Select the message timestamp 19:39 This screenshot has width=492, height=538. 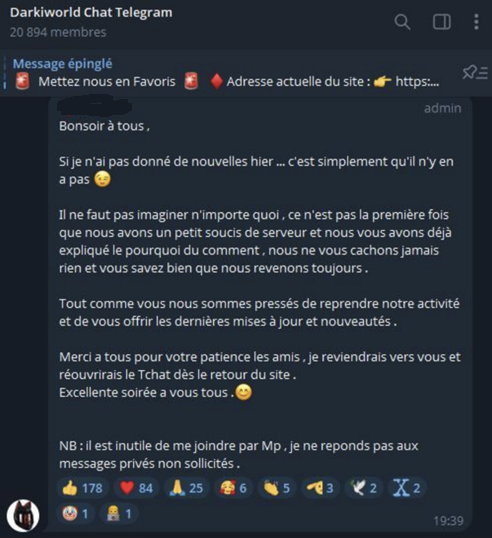[448, 521]
